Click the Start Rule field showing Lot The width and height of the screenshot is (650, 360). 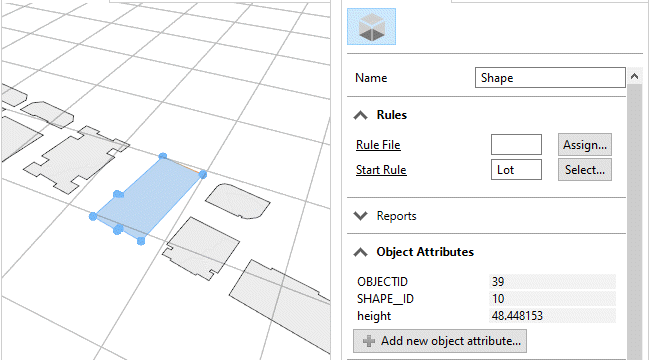point(516,170)
